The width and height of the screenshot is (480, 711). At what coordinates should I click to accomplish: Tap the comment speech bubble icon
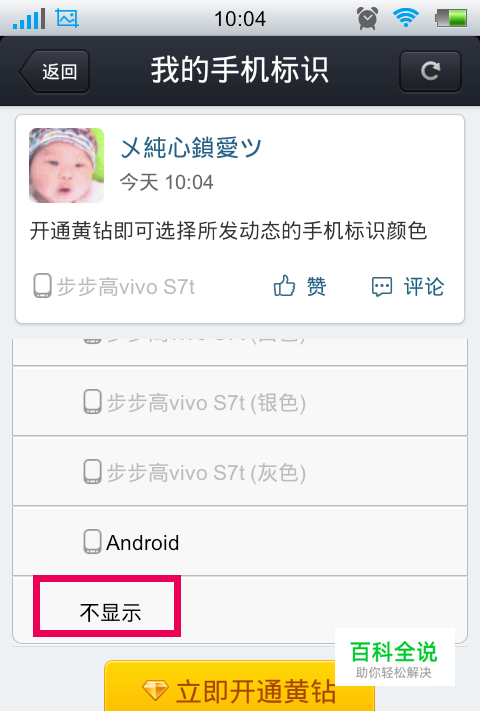[x=382, y=287]
